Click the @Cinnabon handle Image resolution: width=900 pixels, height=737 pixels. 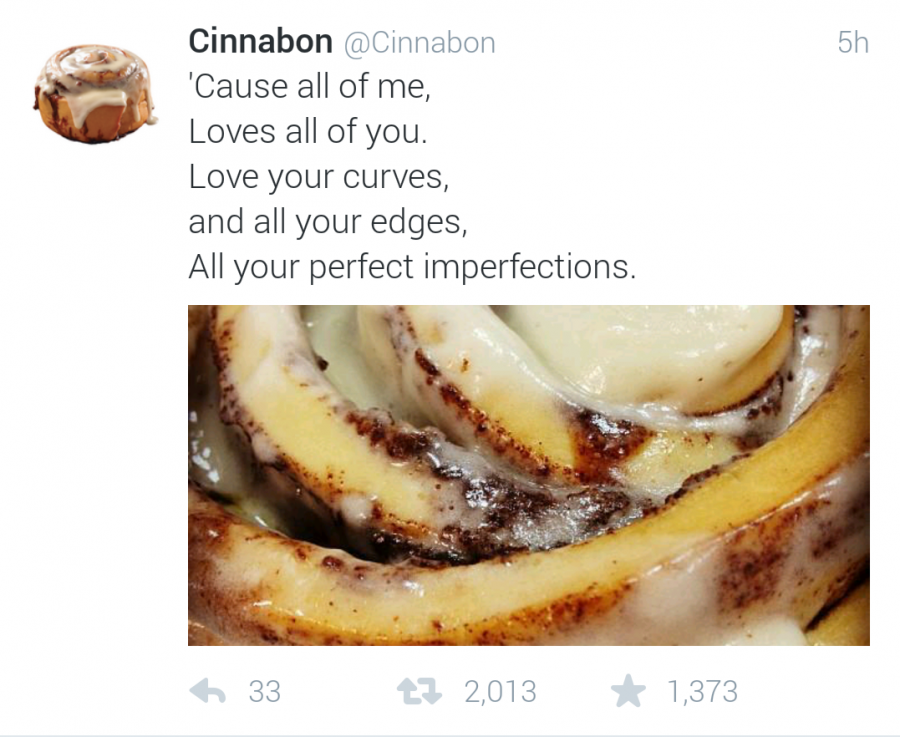(x=420, y=43)
